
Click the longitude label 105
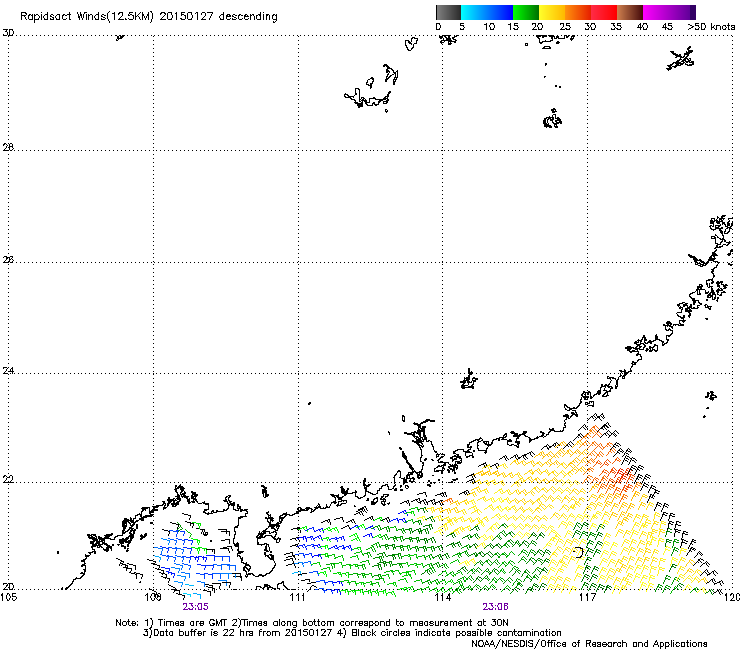tap(8, 597)
